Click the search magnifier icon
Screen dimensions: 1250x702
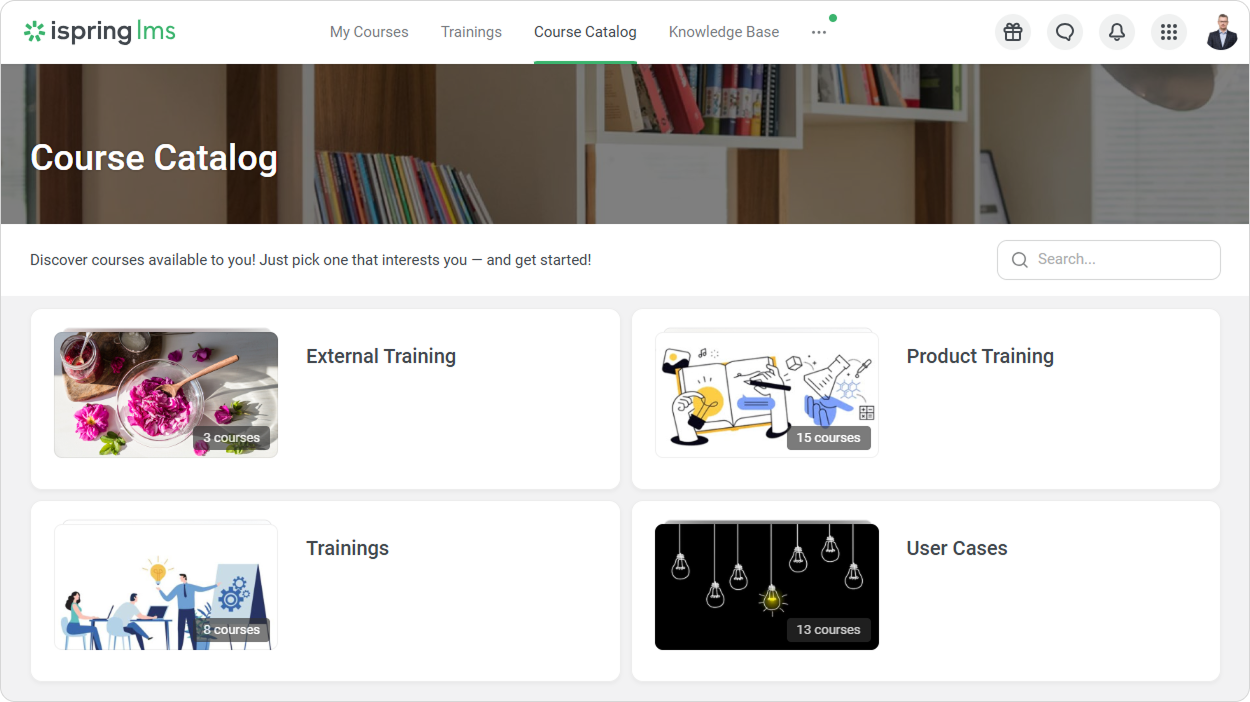coord(1020,260)
